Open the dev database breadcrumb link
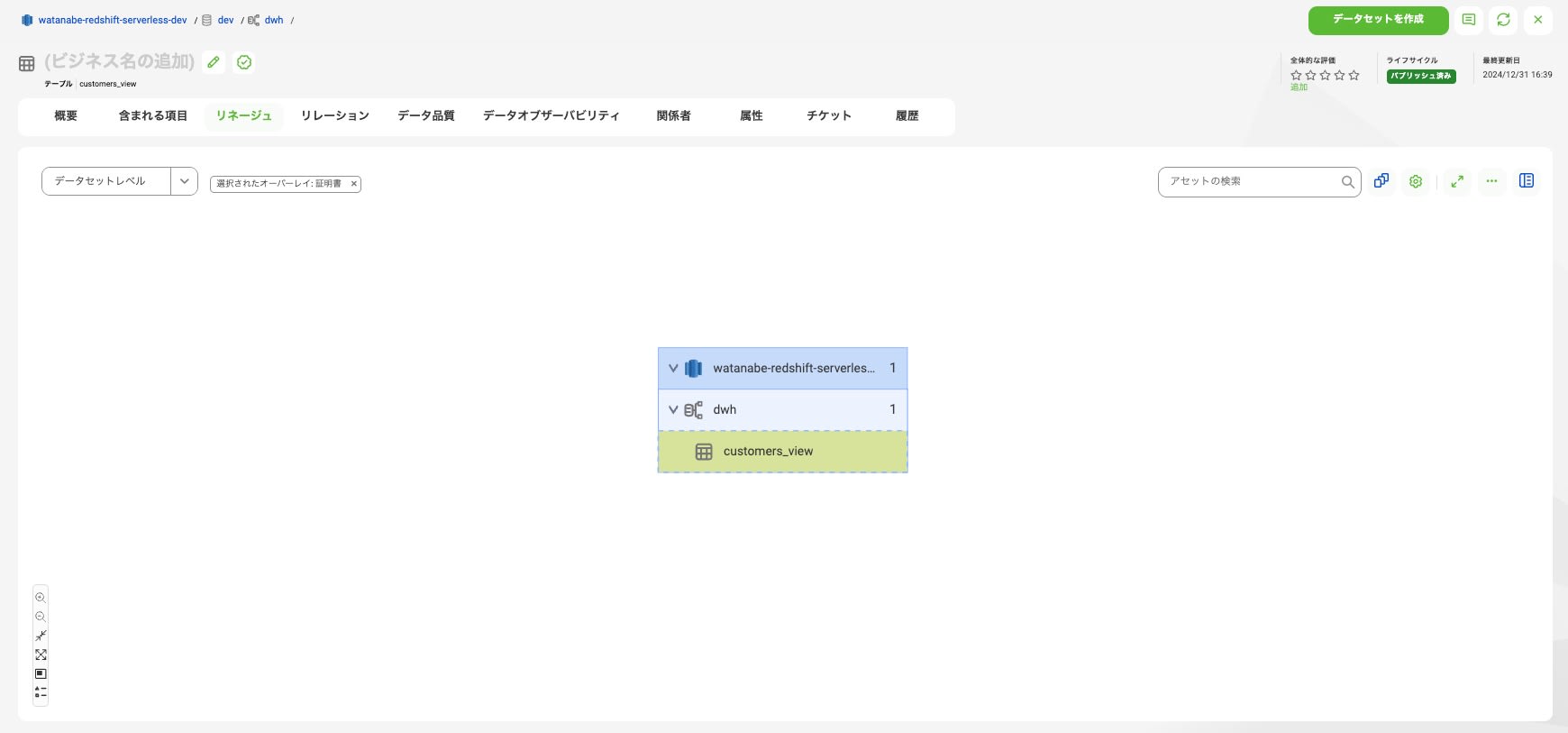Viewport: 1568px width, 733px height. [x=225, y=20]
